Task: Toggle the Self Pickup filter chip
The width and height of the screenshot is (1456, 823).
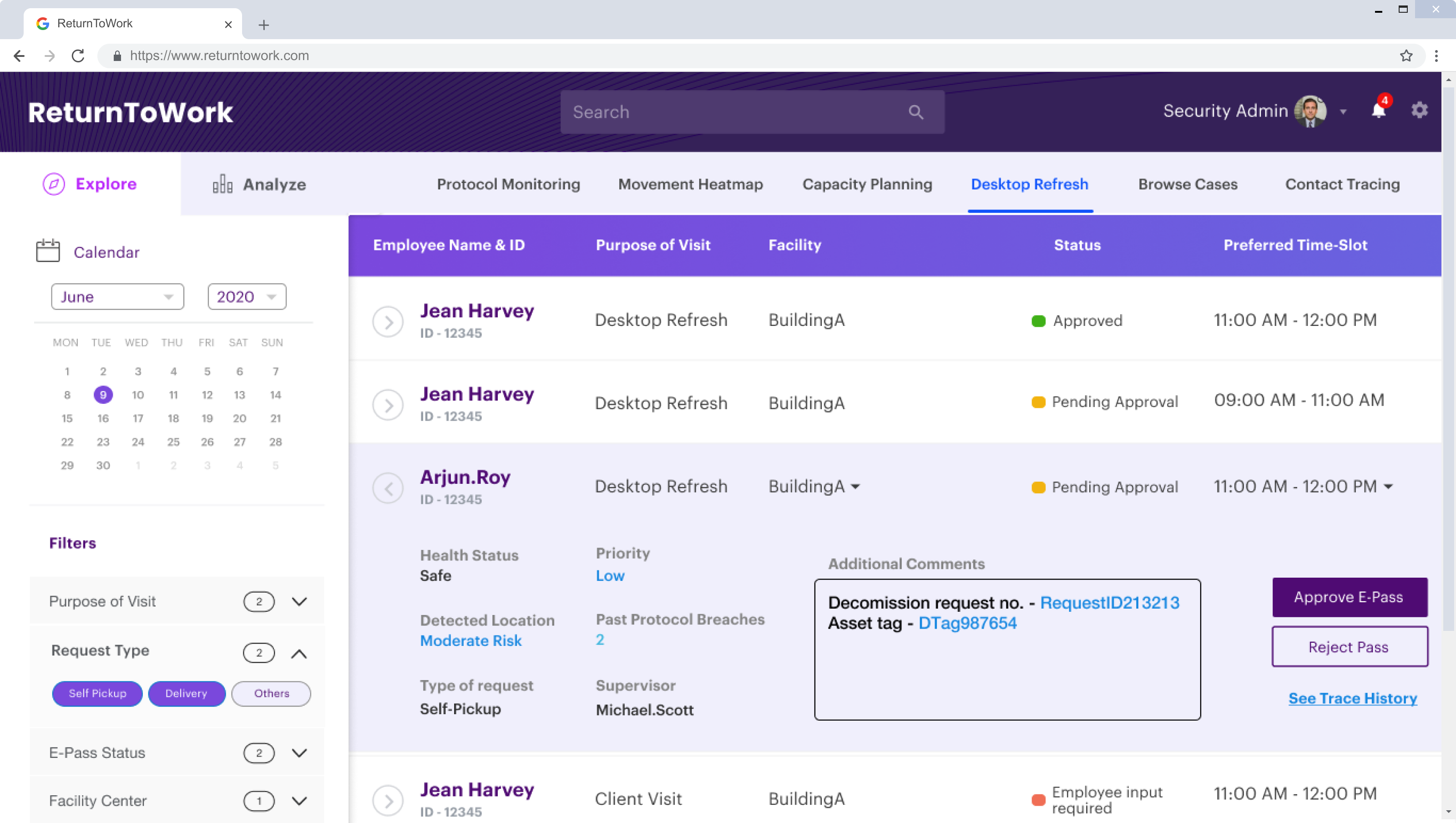Action: (x=97, y=693)
